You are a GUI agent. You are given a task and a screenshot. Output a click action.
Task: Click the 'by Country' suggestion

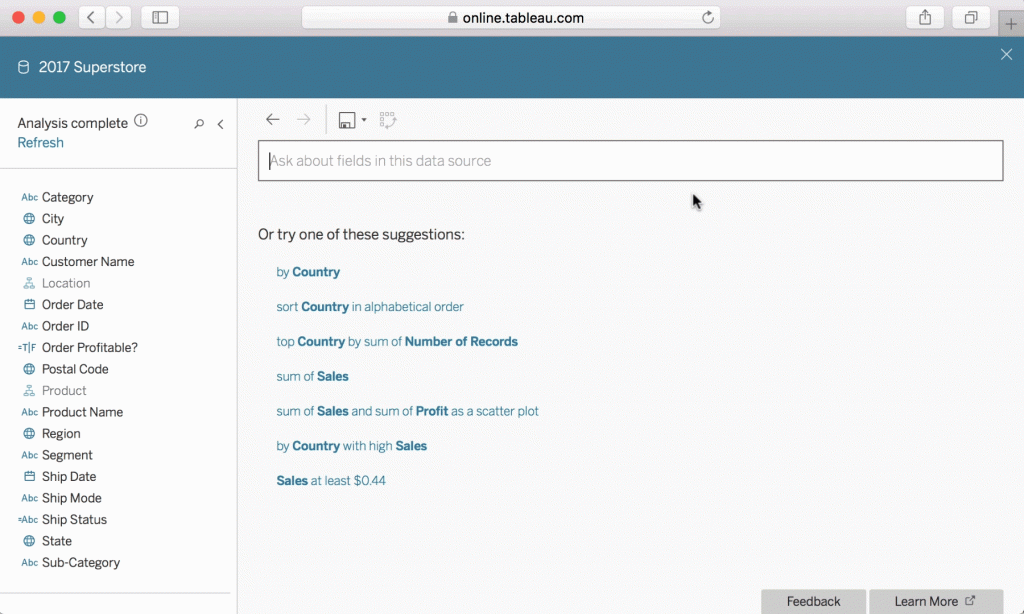[308, 272]
